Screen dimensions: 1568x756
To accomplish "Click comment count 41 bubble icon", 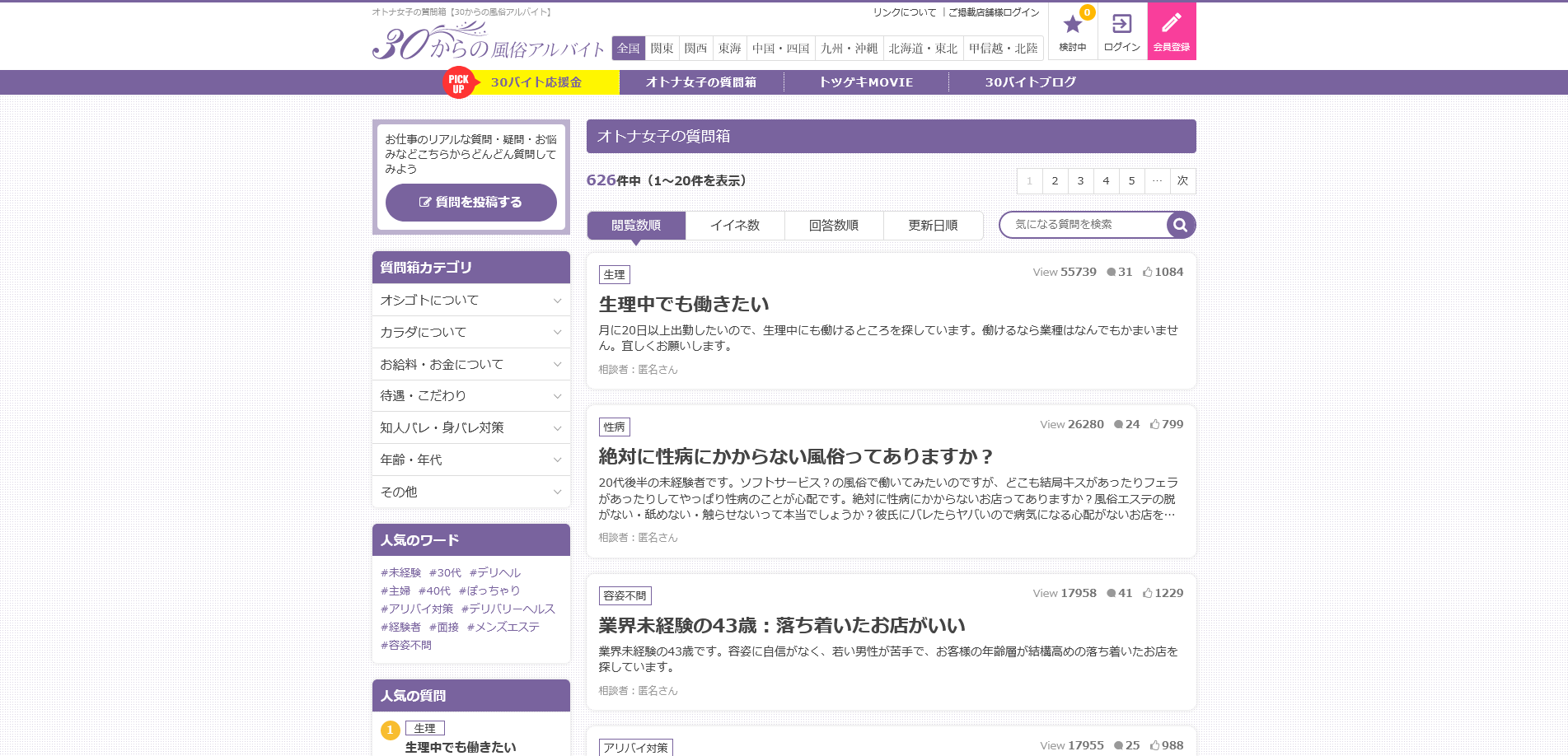I will click(1111, 593).
